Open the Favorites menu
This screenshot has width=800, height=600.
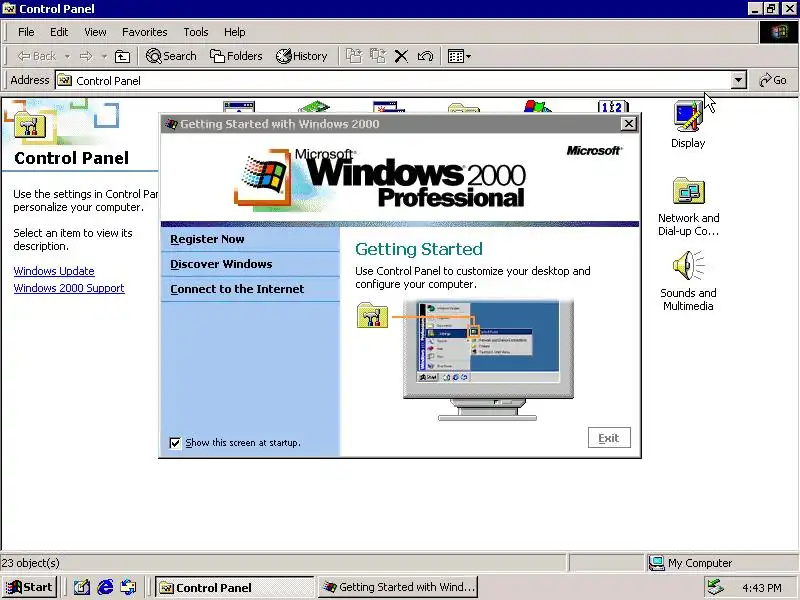[144, 32]
